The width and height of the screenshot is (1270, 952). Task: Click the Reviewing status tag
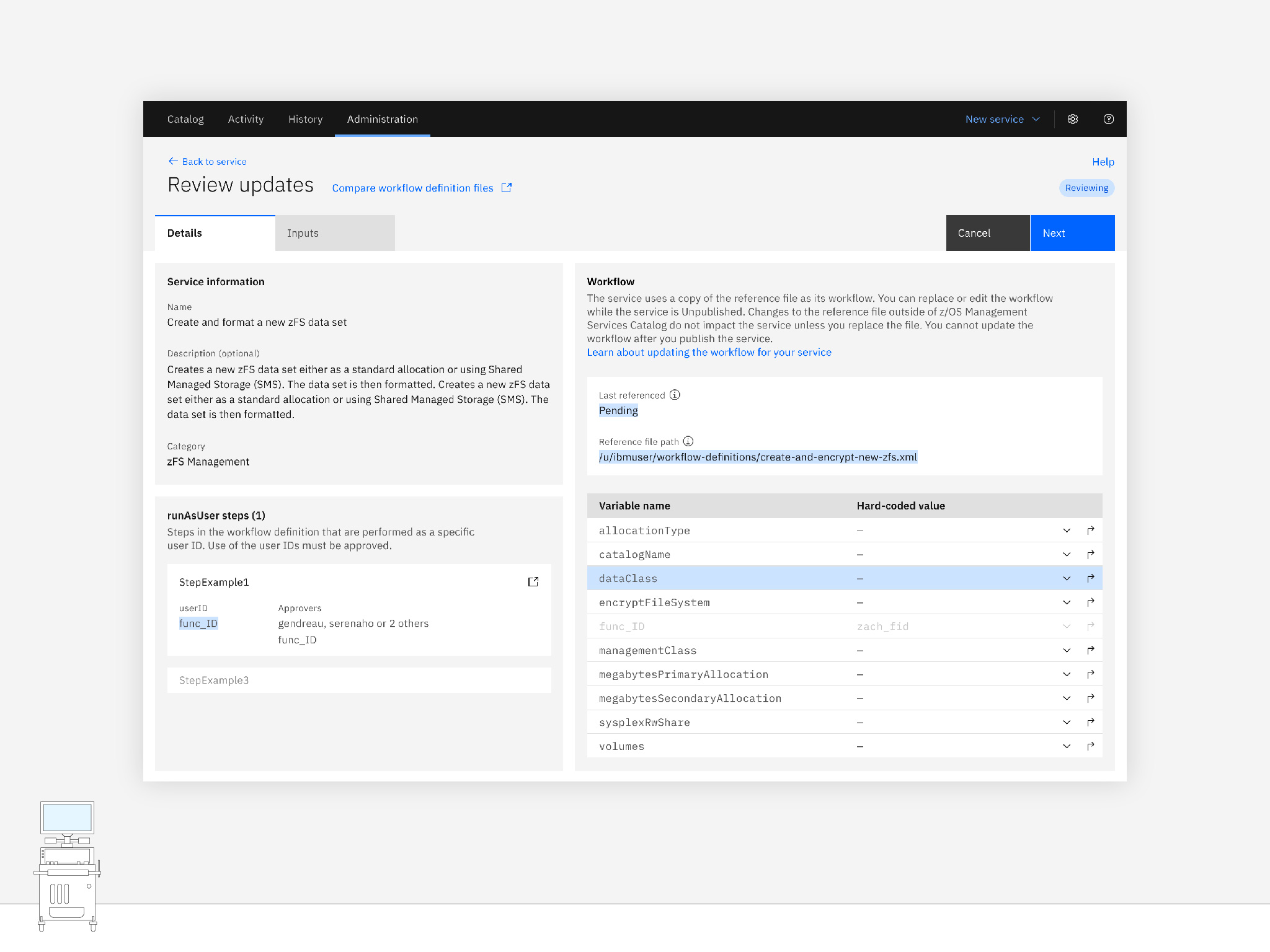(x=1086, y=188)
